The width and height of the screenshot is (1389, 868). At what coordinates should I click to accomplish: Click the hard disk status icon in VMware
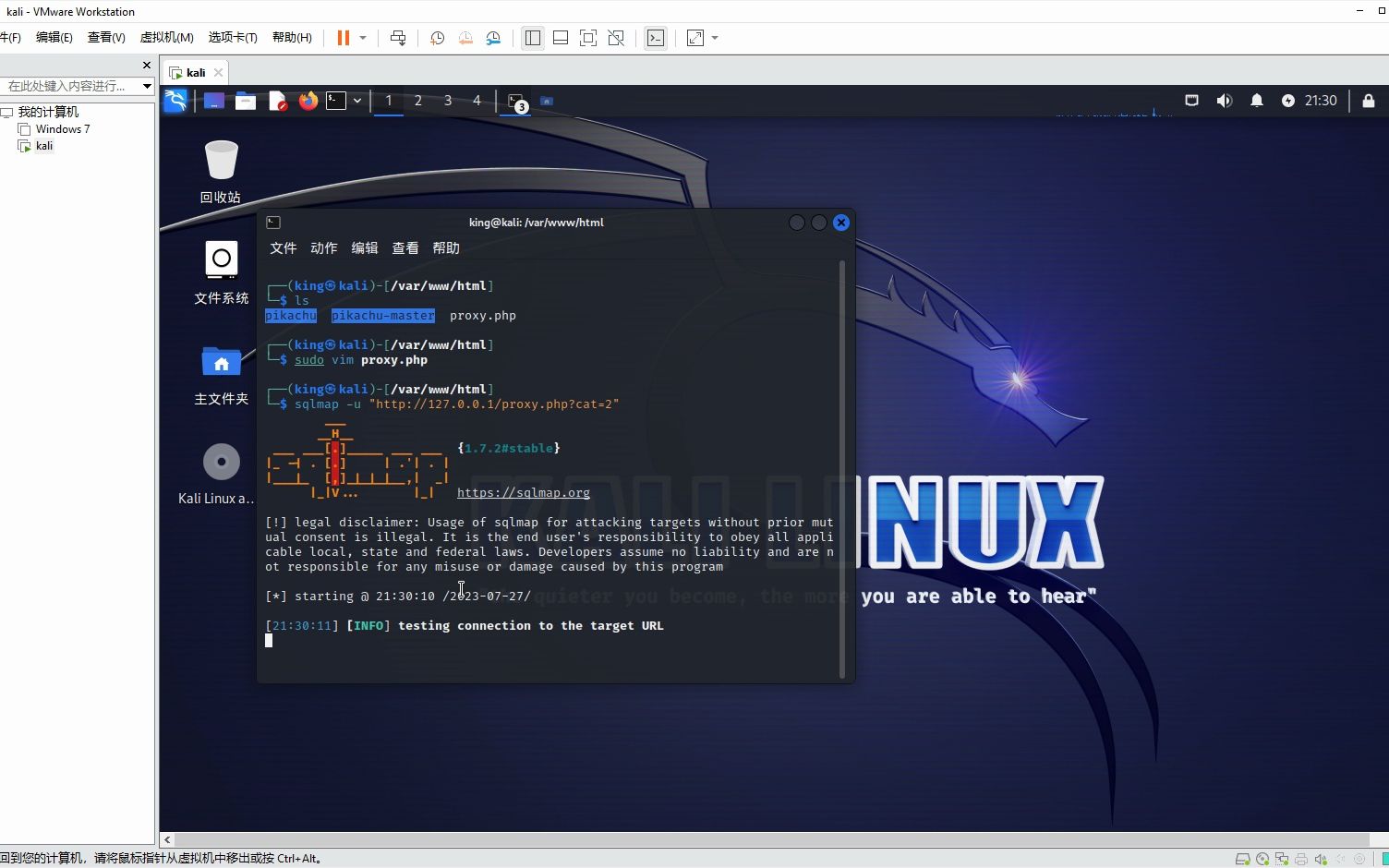1243,859
